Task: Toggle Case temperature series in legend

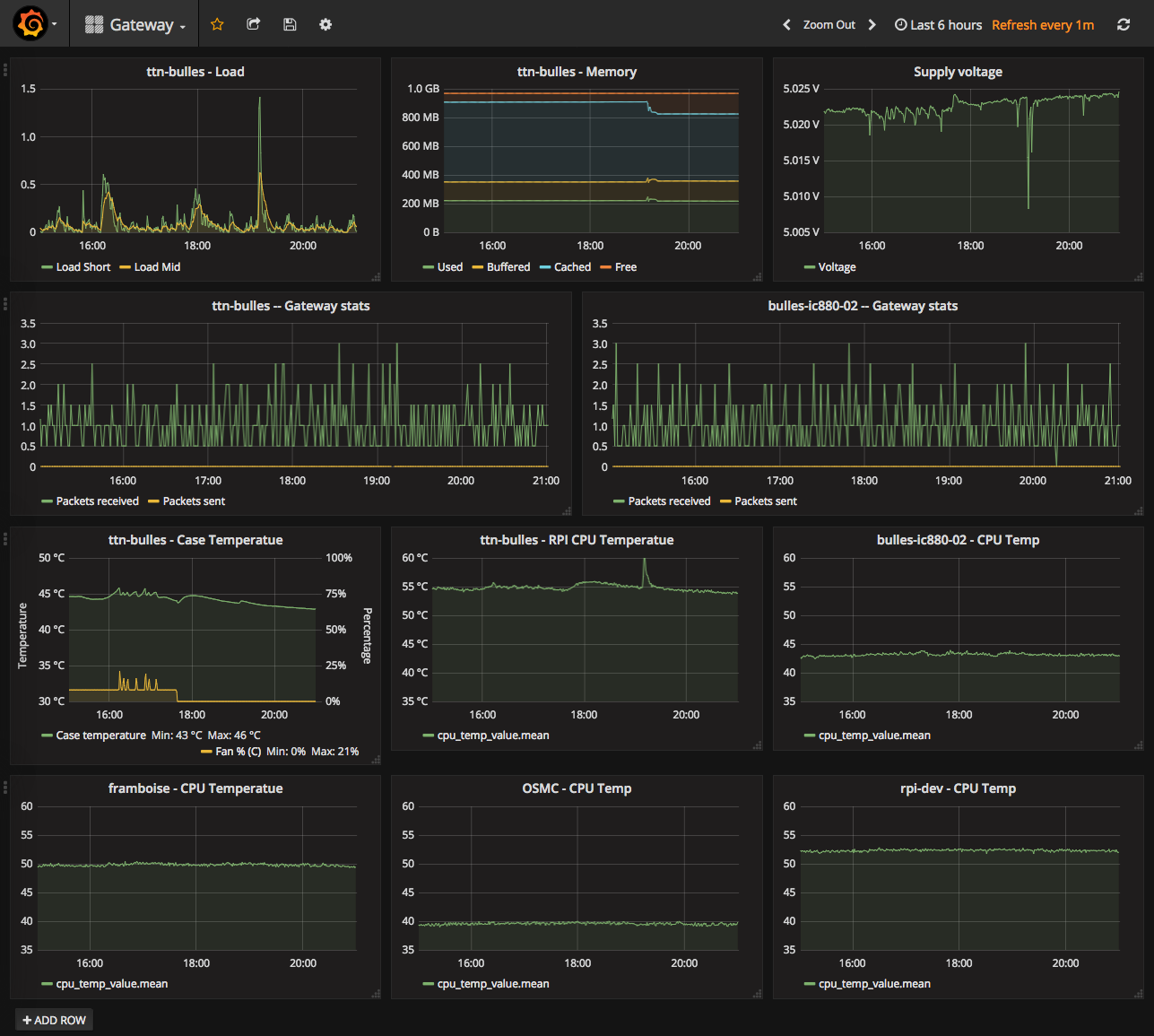Action: click(100, 736)
